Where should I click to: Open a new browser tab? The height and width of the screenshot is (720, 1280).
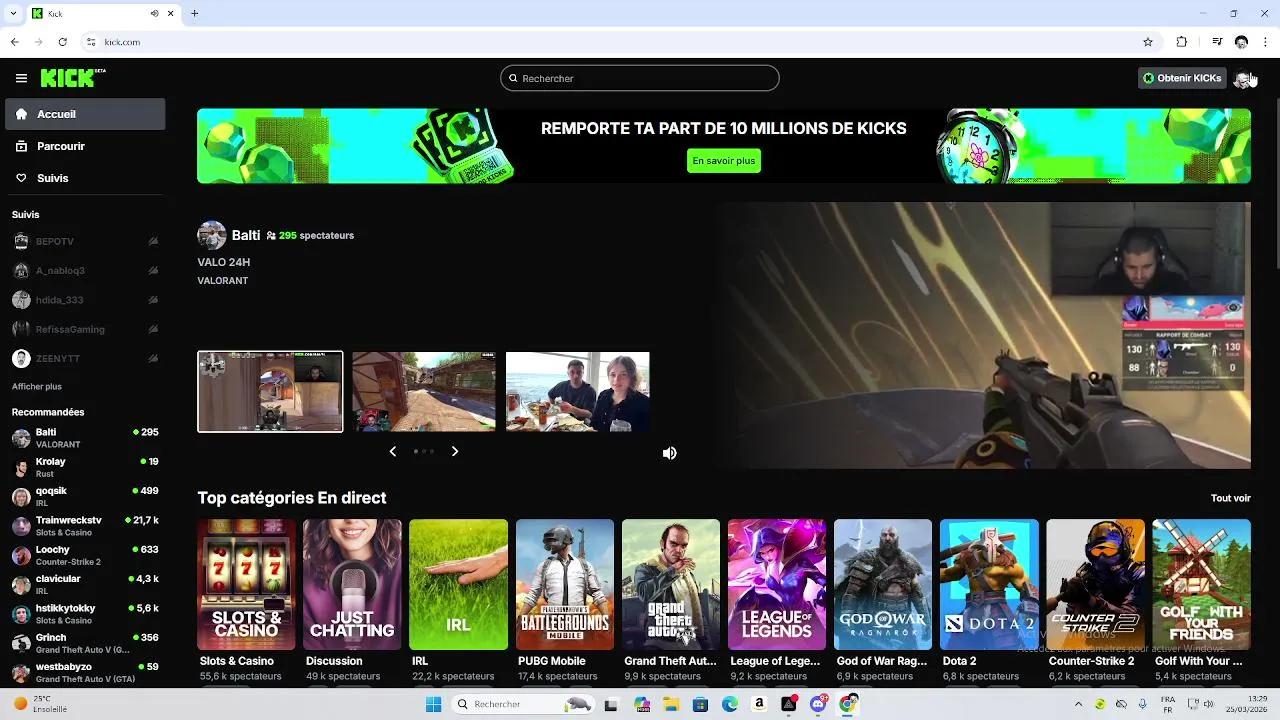tap(195, 13)
